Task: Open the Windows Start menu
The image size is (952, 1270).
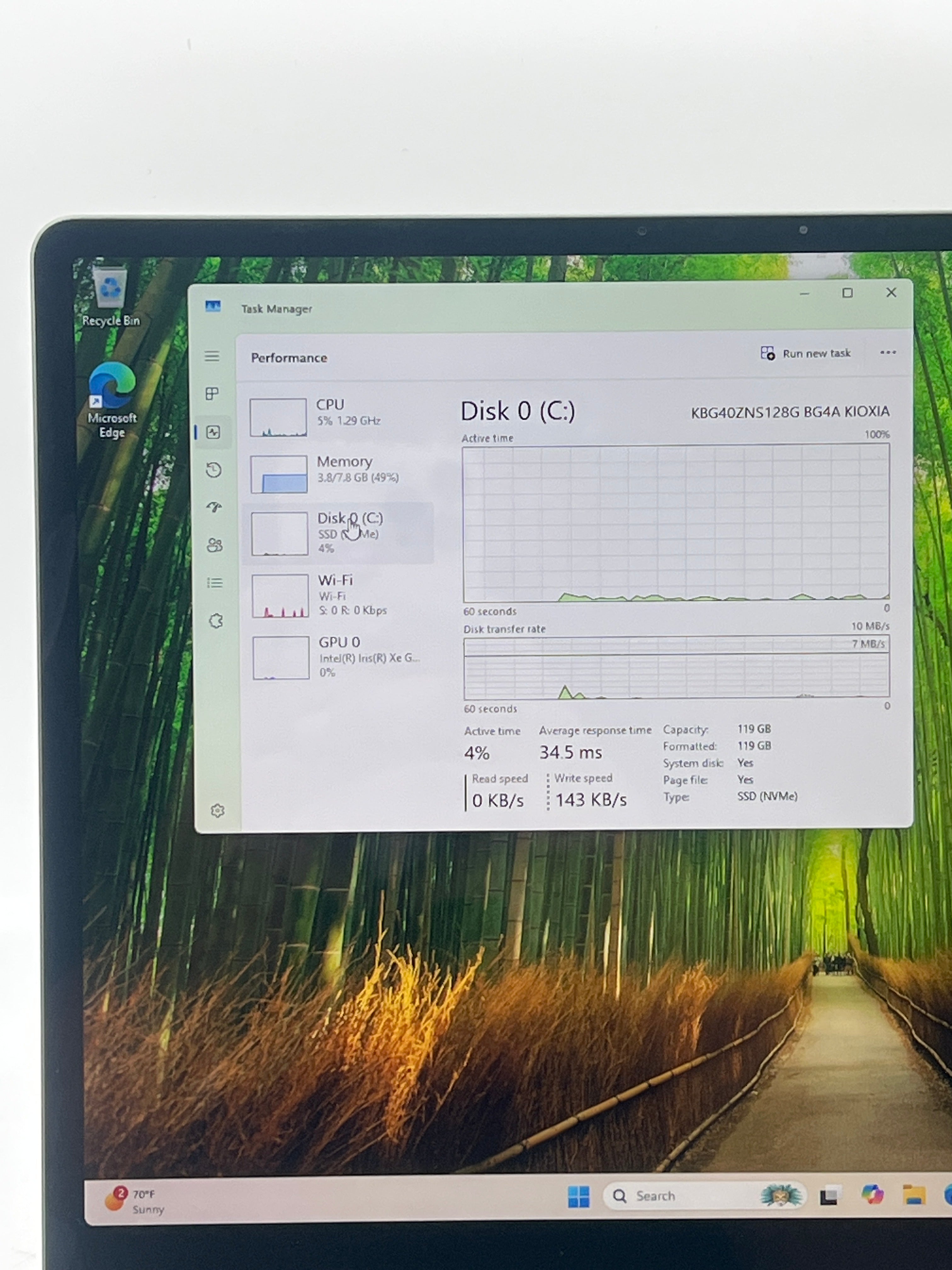Action: pyautogui.click(x=578, y=1197)
